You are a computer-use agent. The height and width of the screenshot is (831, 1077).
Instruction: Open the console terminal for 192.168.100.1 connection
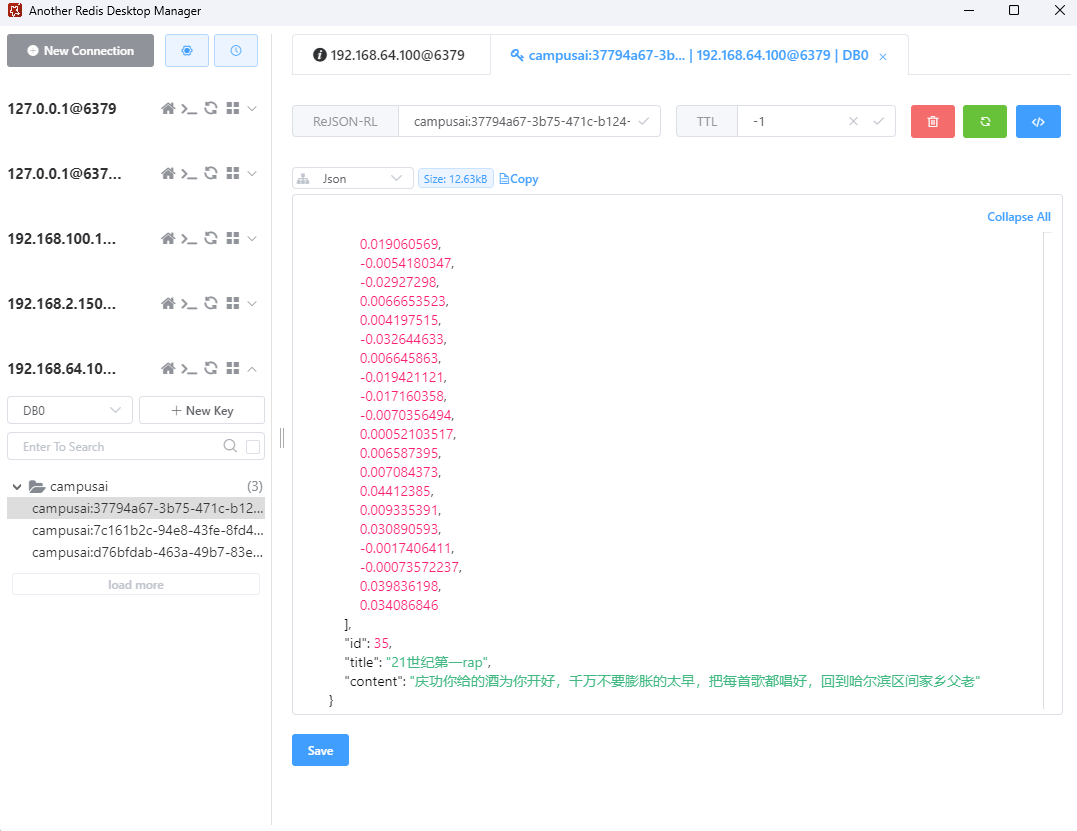[x=188, y=238]
